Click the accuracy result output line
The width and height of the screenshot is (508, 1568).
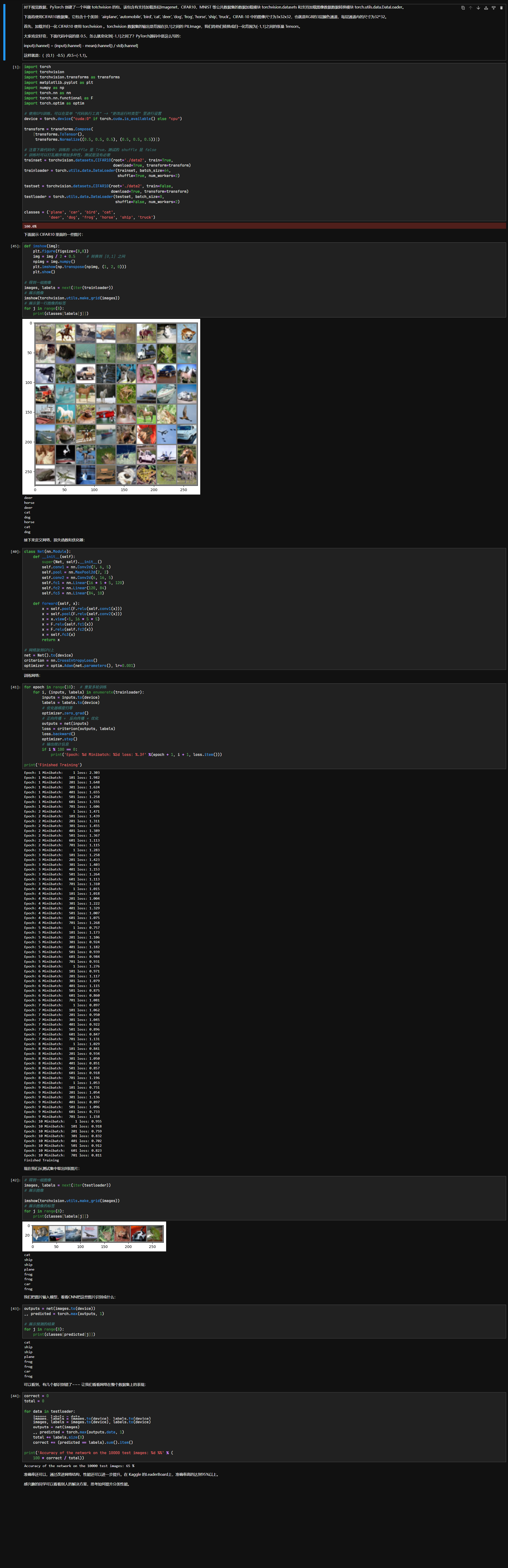tap(79, 1466)
